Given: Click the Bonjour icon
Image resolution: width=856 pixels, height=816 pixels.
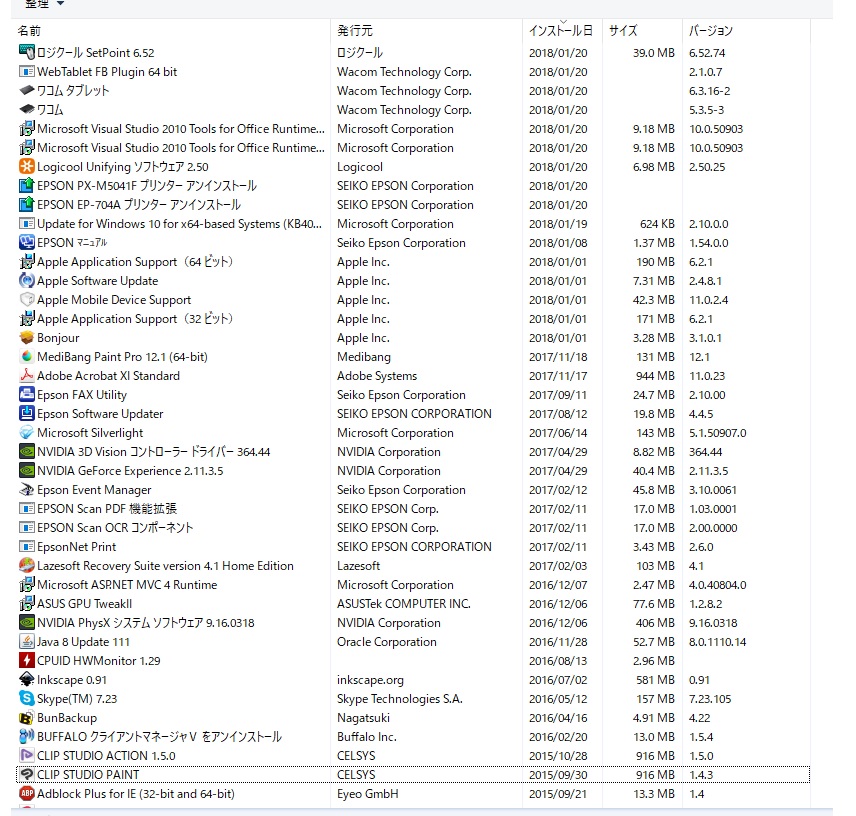Looking at the screenshot, I should coord(27,337).
